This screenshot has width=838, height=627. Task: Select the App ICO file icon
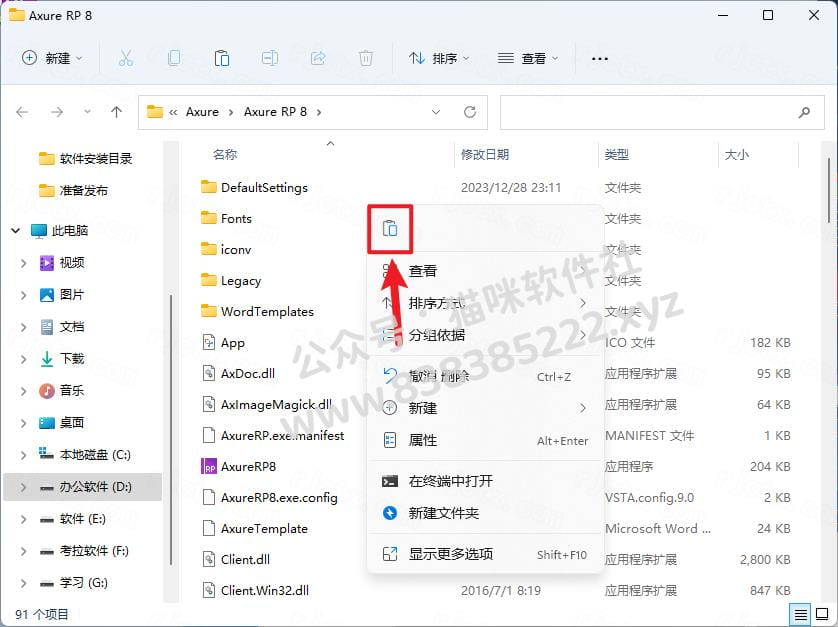[x=209, y=342]
